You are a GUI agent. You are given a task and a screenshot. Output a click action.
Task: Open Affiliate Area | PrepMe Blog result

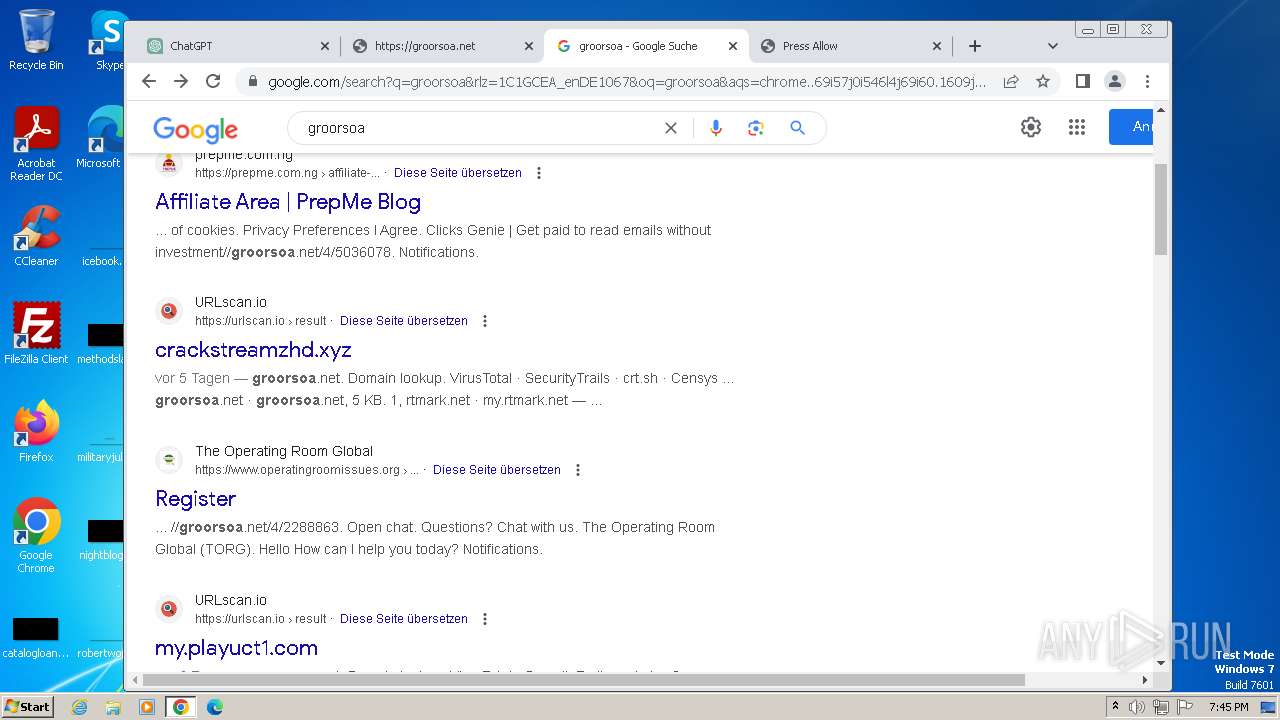pyautogui.click(x=288, y=202)
